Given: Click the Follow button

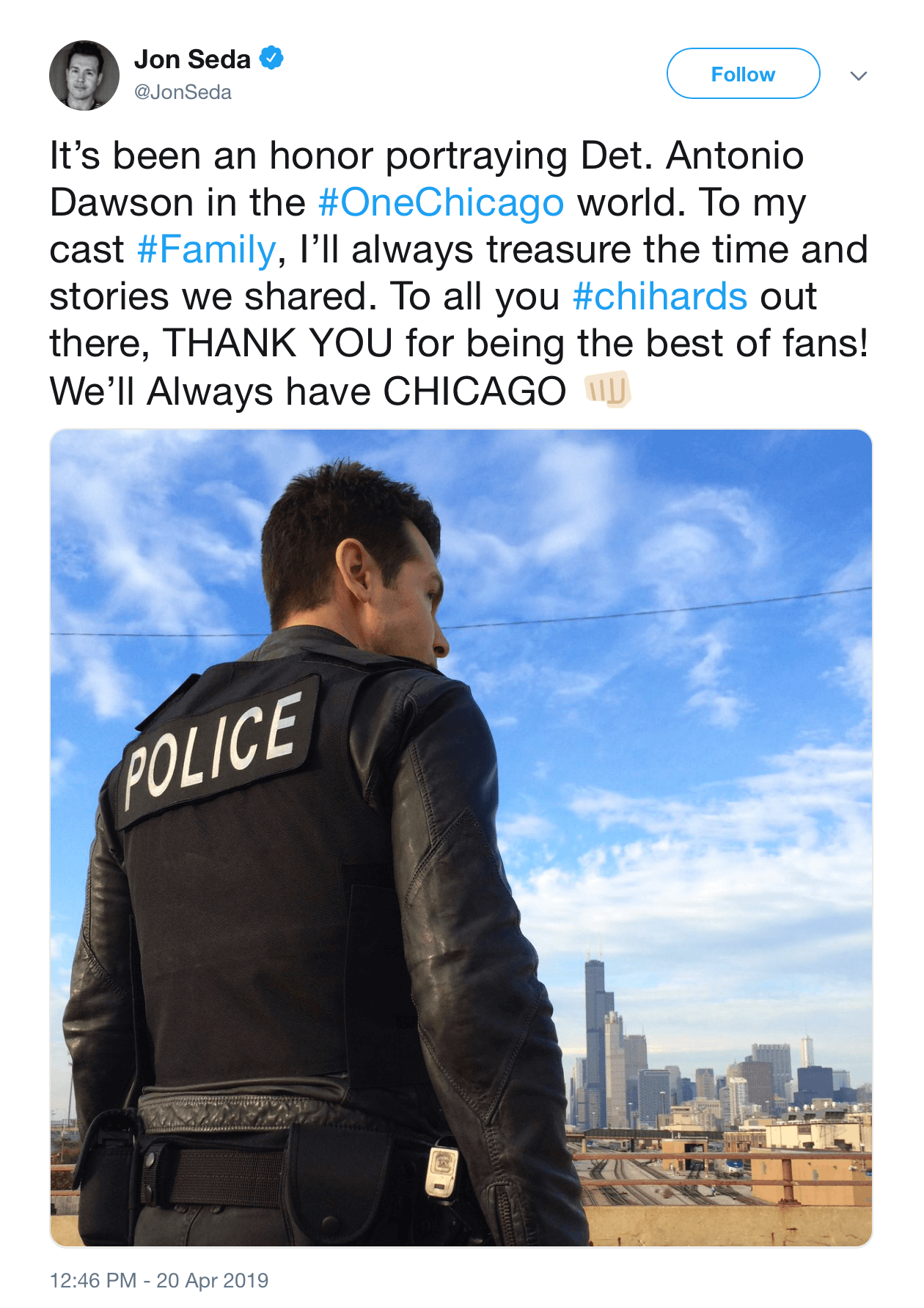Looking at the screenshot, I should 743,73.
